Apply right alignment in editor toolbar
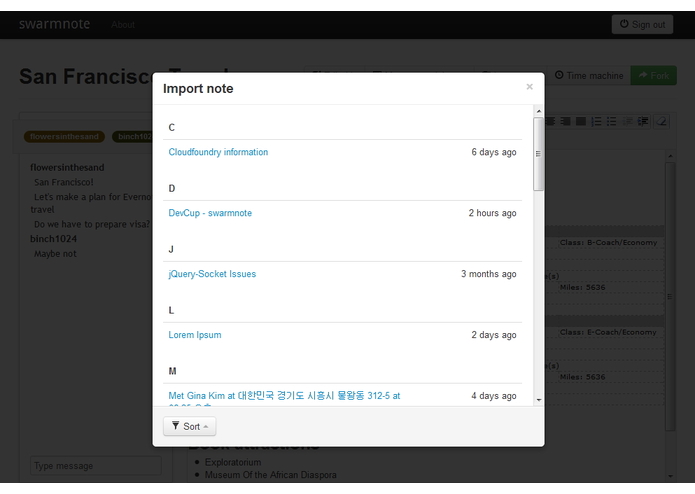This screenshot has width=695, height=494. click(566, 121)
